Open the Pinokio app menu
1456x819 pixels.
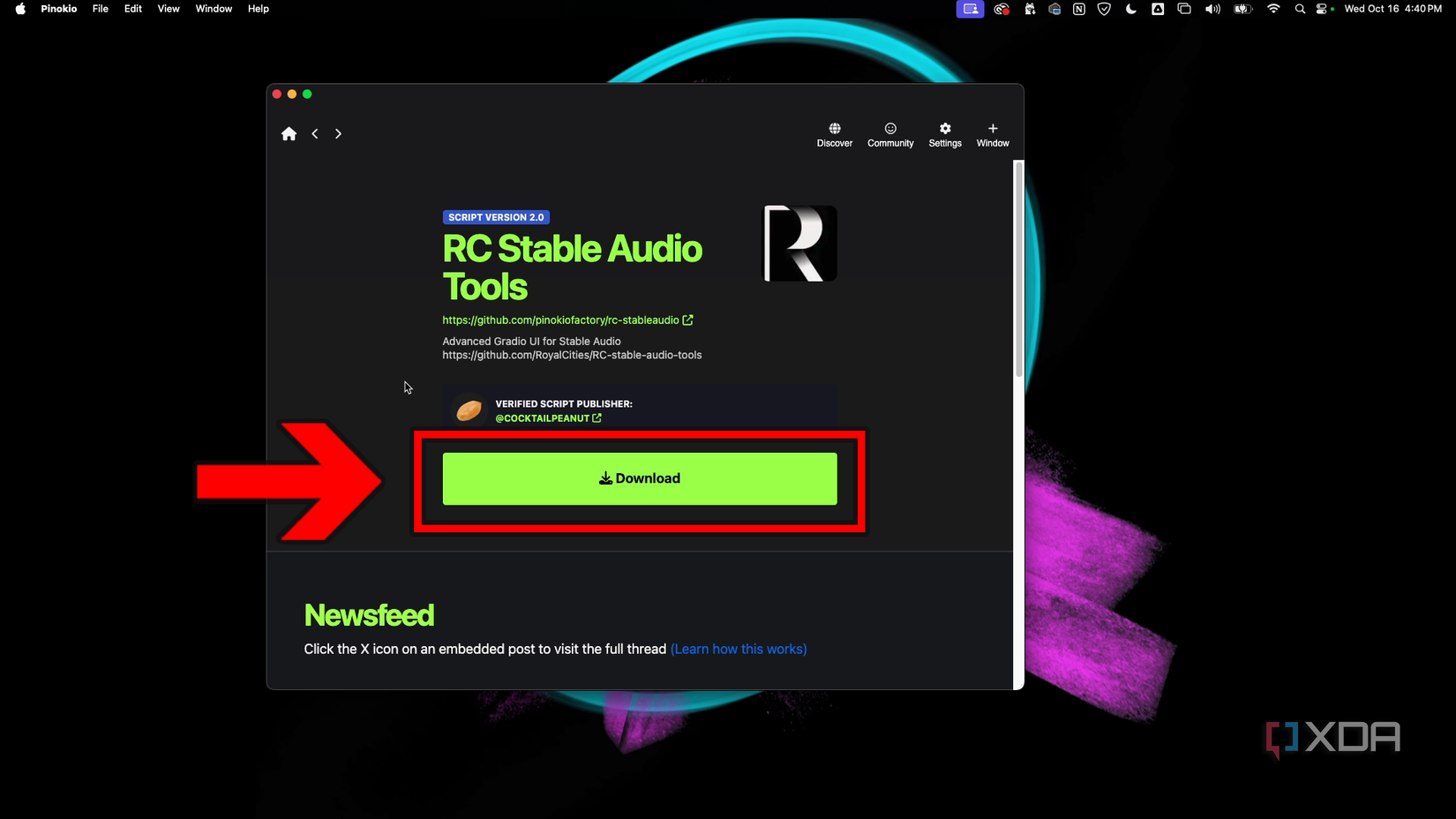click(59, 9)
